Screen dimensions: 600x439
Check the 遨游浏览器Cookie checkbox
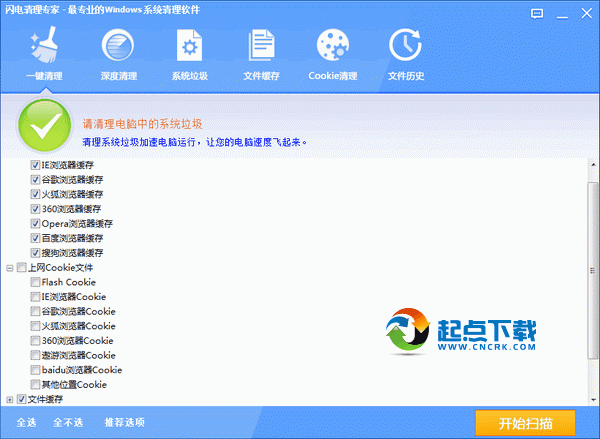pyautogui.click(x=35, y=355)
